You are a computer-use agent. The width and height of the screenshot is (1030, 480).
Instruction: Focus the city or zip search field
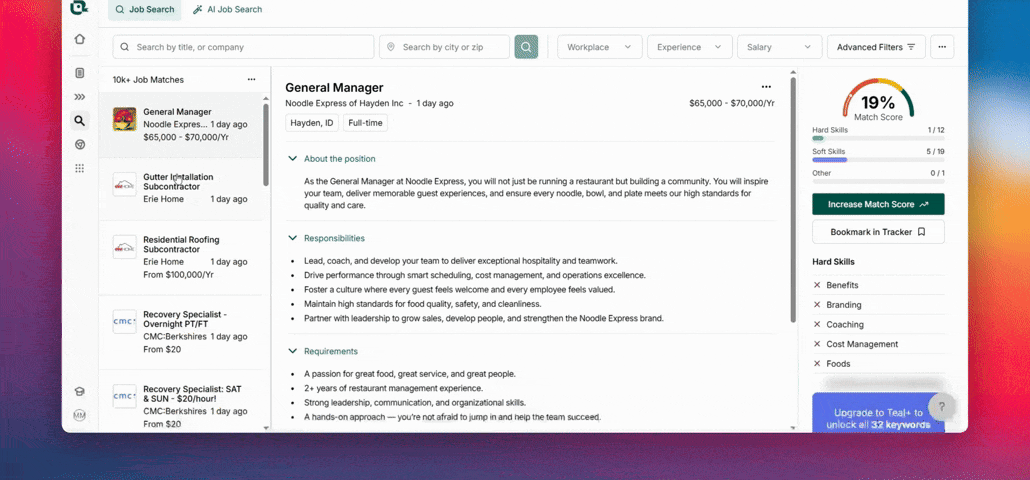pyautogui.click(x=444, y=47)
